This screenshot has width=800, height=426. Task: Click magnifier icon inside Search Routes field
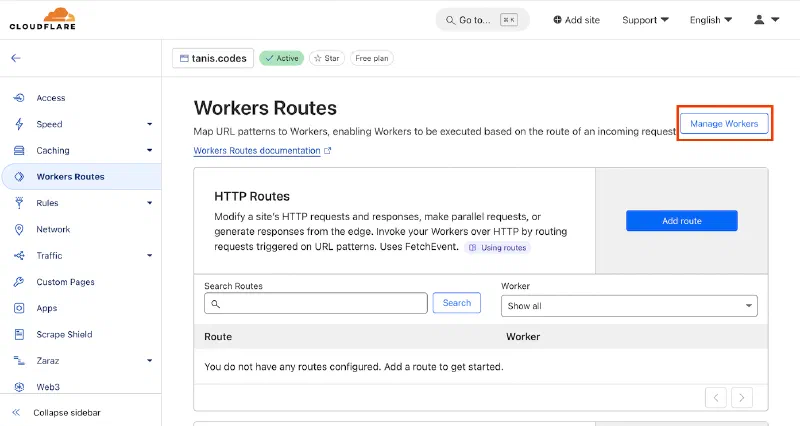tap(215, 304)
